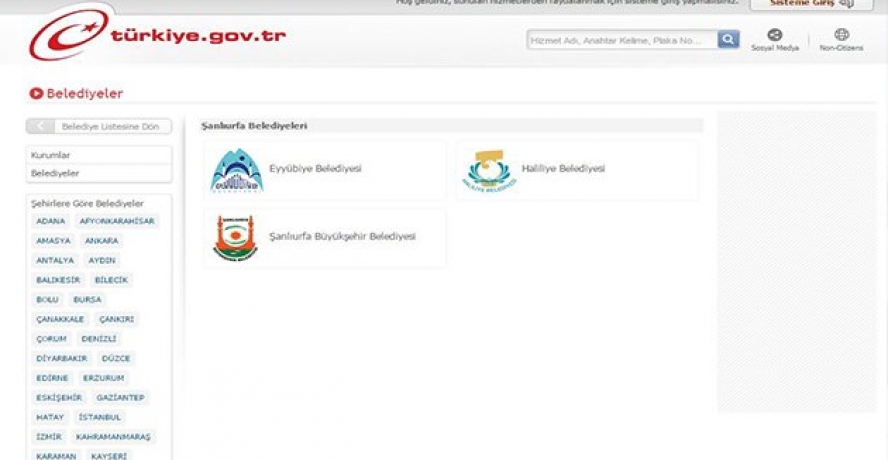The height and width of the screenshot is (460, 888).
Task: Click the Sisteme Giriş button
Action: 811,4
